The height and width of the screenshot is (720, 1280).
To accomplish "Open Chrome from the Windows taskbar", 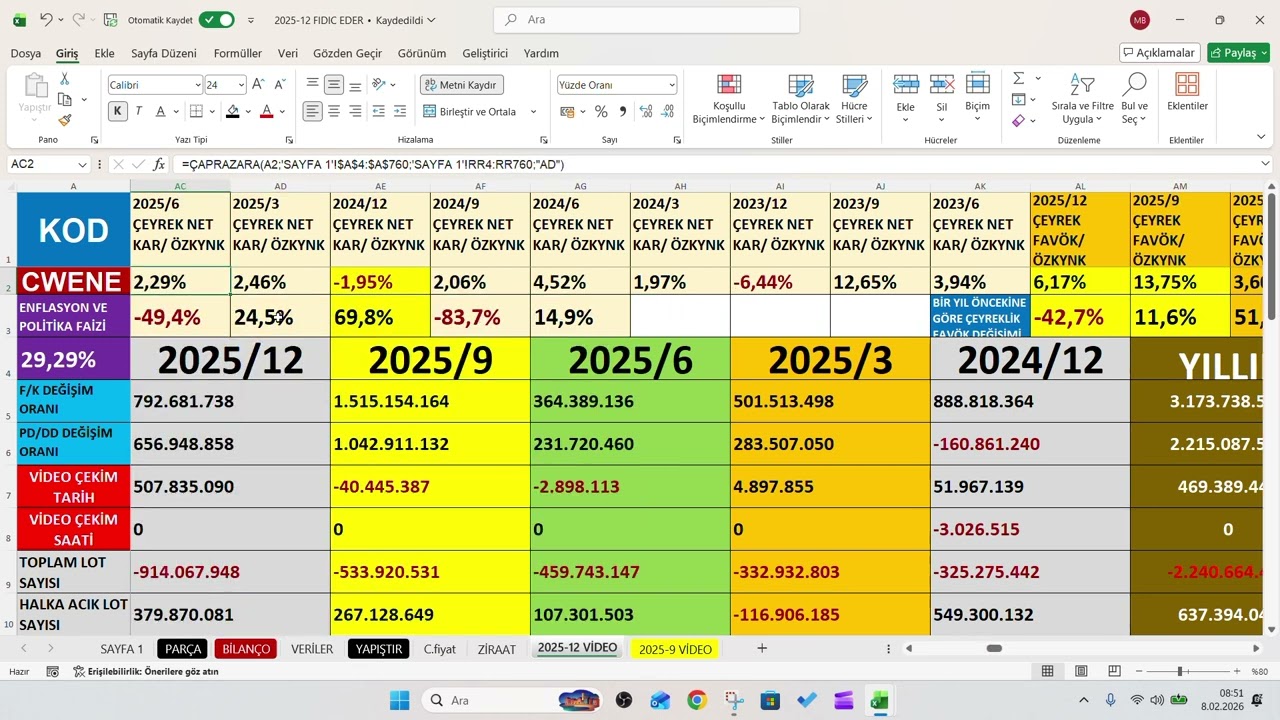I will [x=697, y=700].
